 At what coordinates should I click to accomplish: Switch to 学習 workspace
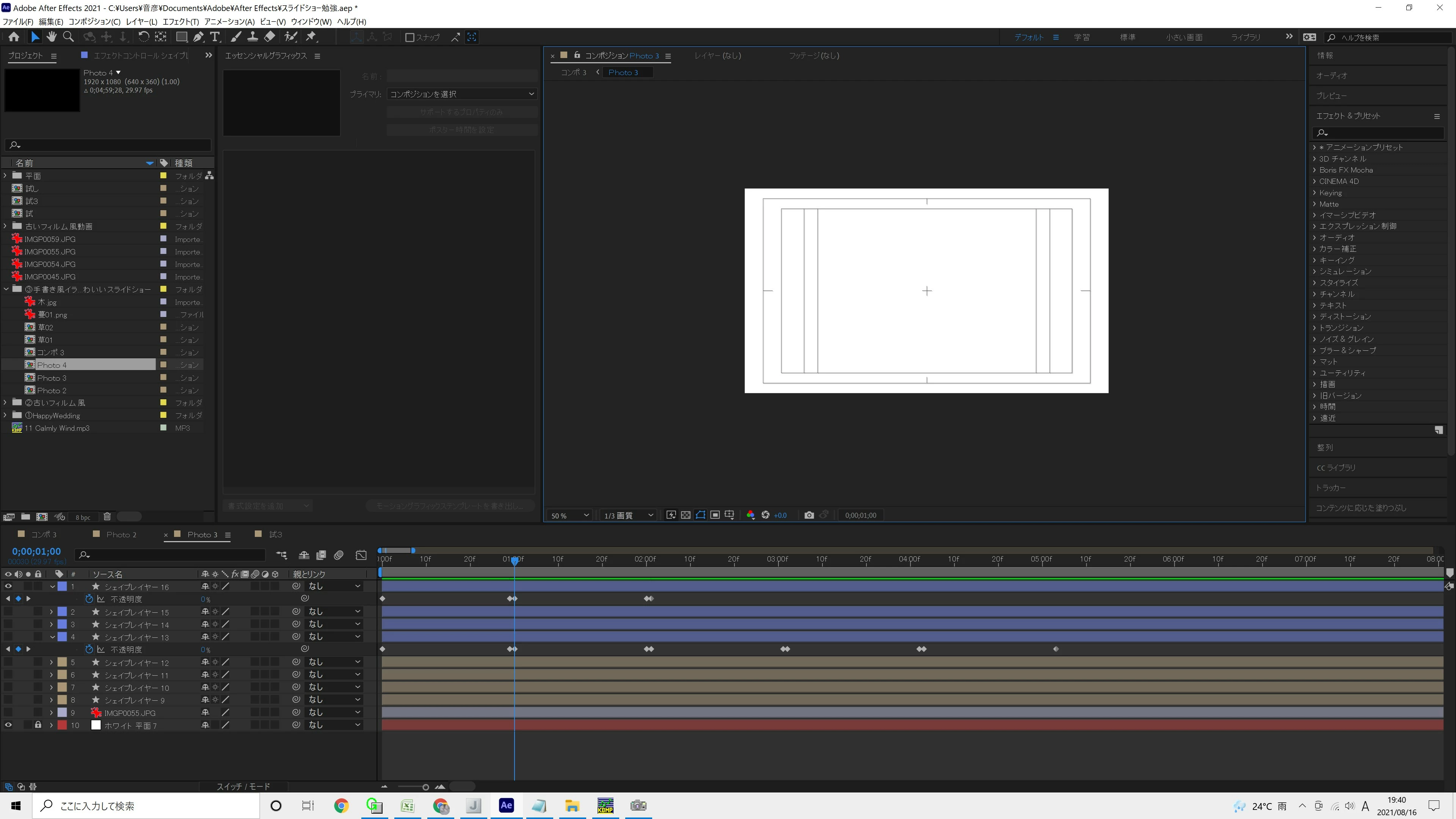pos(1081,37)
